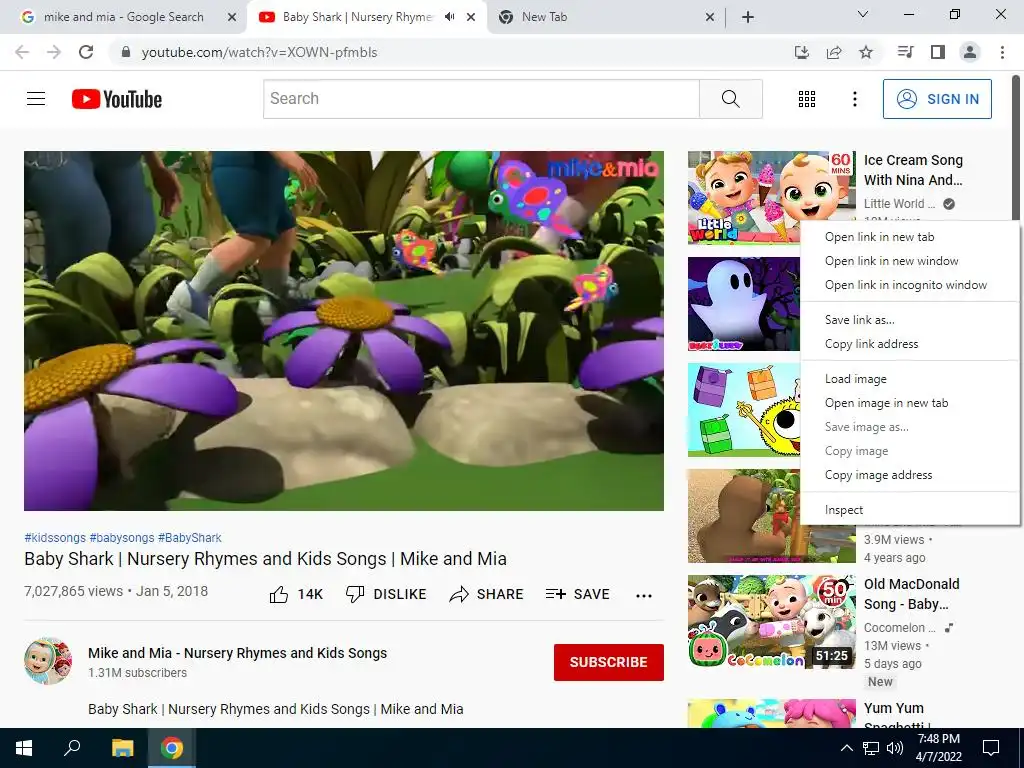
Task: Mute tab via speaker icon on YouTube tab
Action: 449,17
